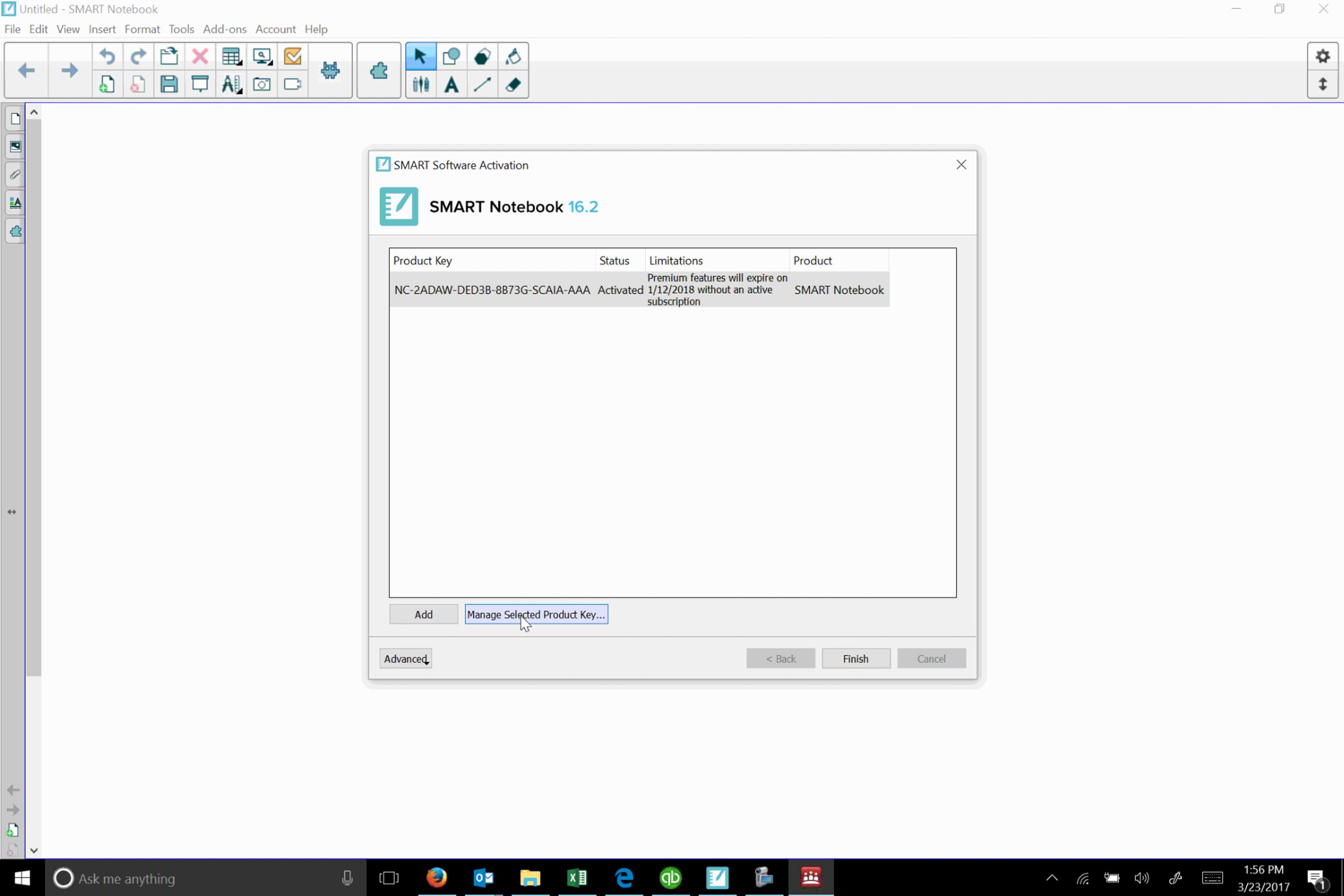Open the orange checkmark Response icon
The width and height of the screenshot is (1344, 896).
pos(292,56)
